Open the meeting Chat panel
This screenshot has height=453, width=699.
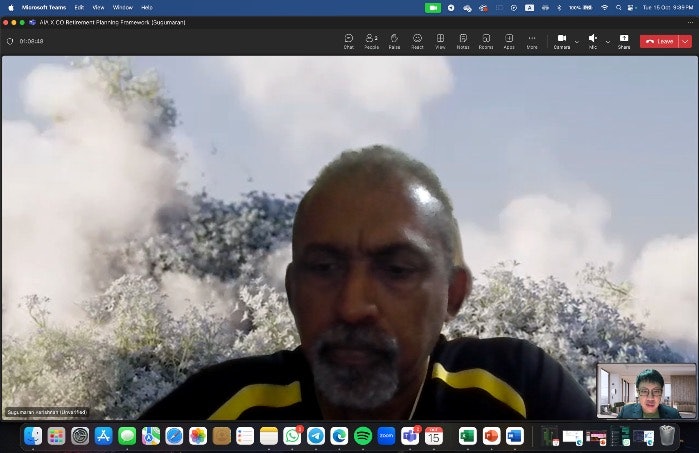[x=349, y=41]
